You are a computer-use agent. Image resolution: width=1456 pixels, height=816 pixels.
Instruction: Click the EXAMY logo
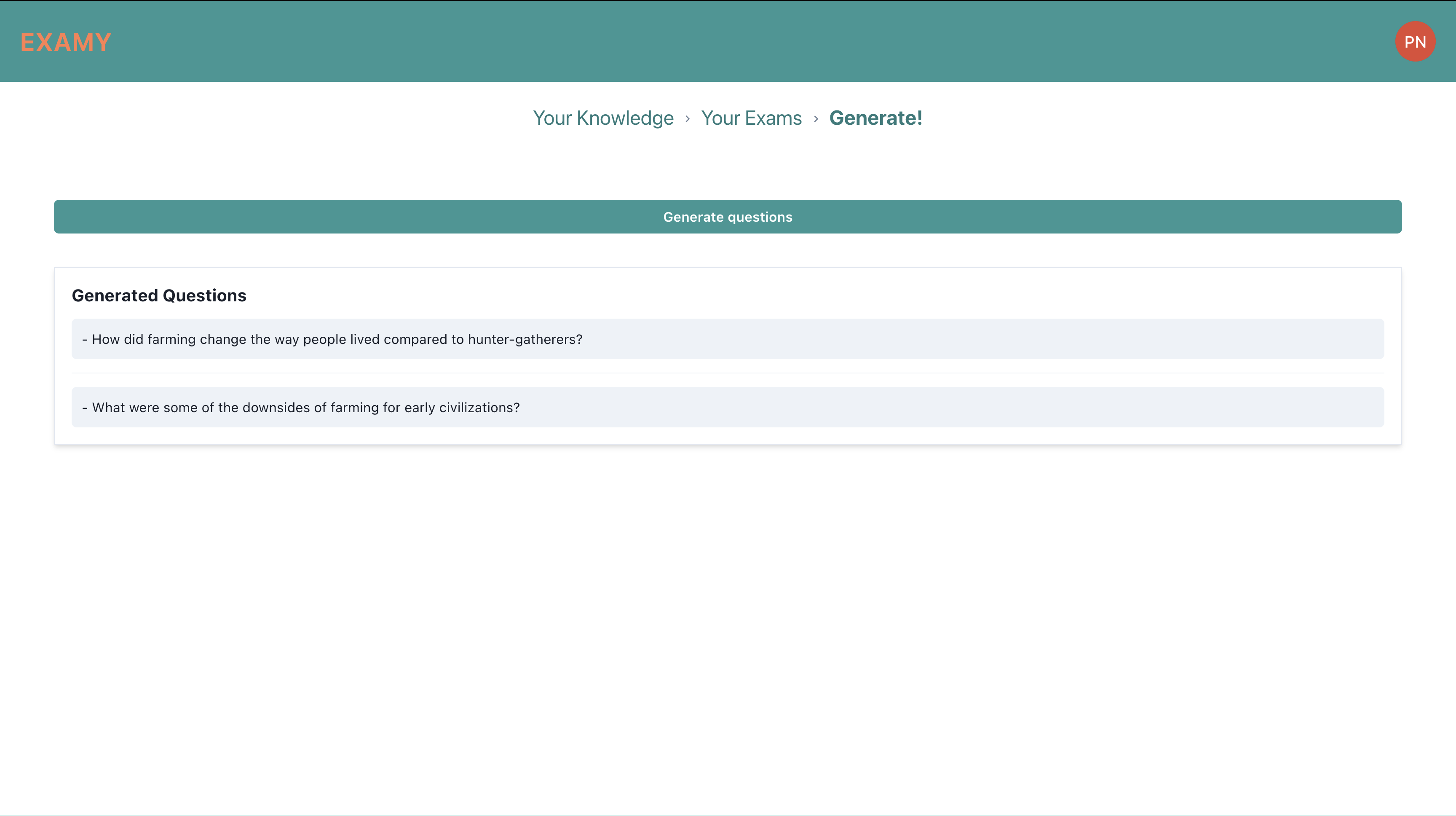66,43
